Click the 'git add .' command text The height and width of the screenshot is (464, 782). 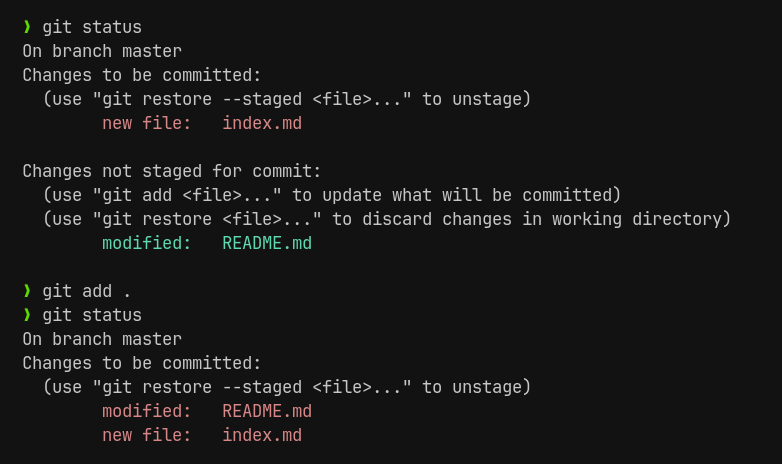click(x=87, y=291)
